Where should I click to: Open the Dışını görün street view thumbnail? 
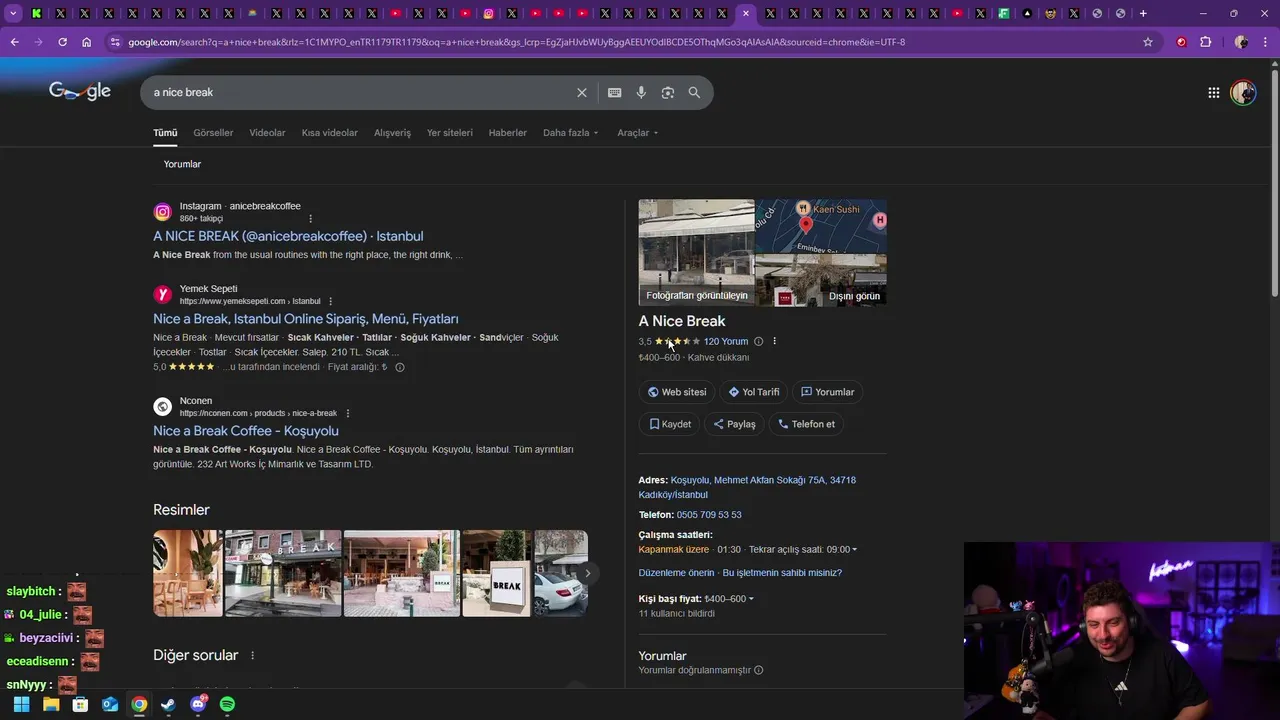tap(821, 280)
